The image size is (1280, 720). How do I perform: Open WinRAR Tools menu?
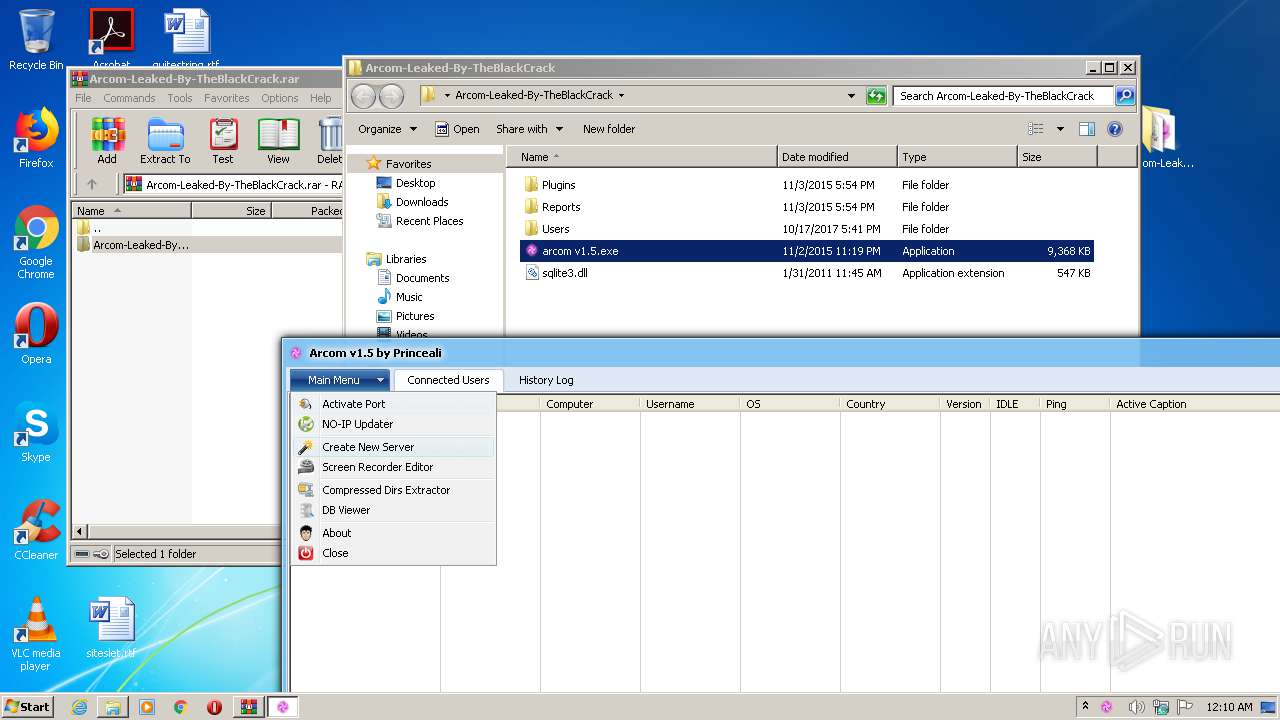tap(180, 98)
